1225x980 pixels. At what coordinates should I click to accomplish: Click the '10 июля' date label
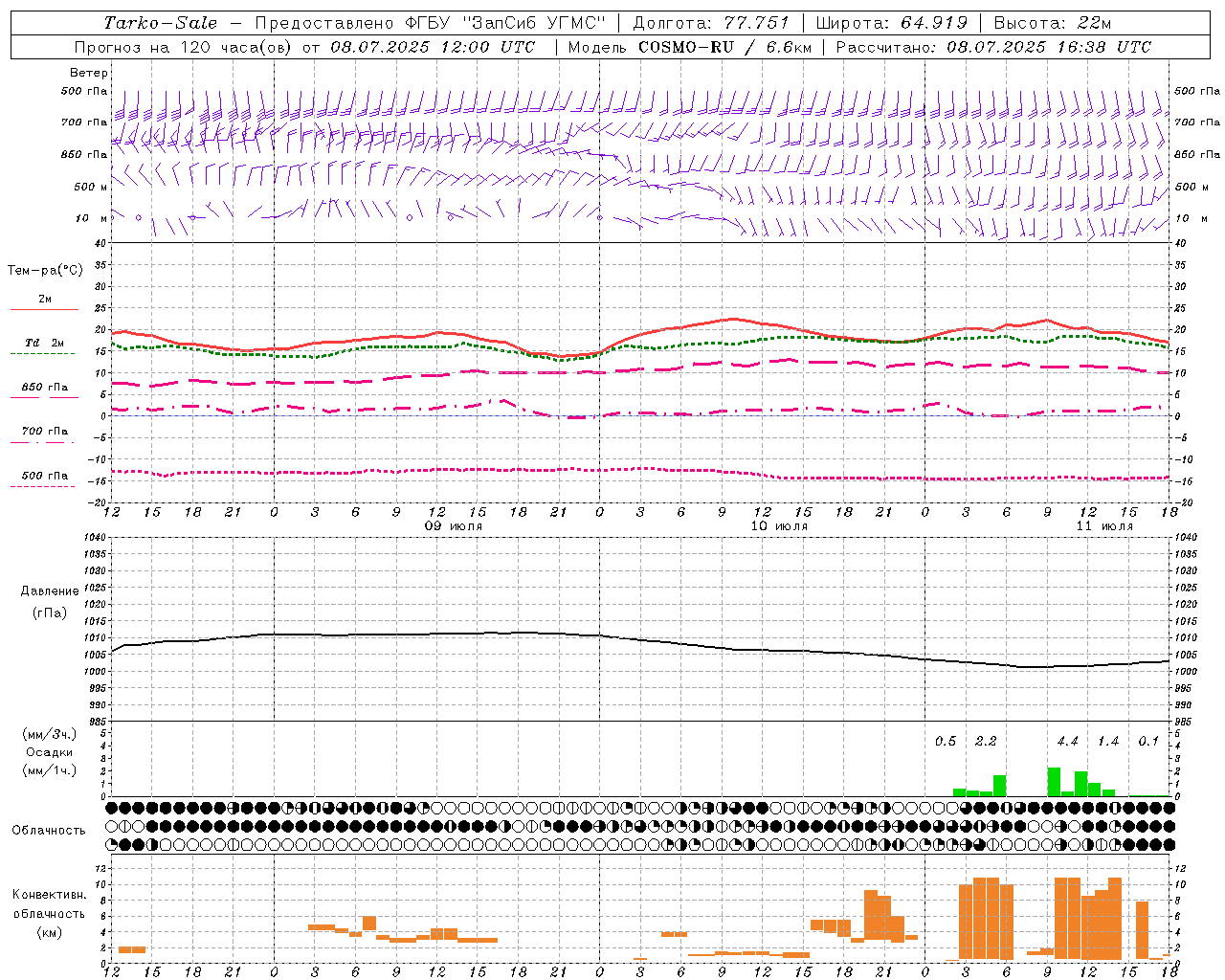(779, 526)
